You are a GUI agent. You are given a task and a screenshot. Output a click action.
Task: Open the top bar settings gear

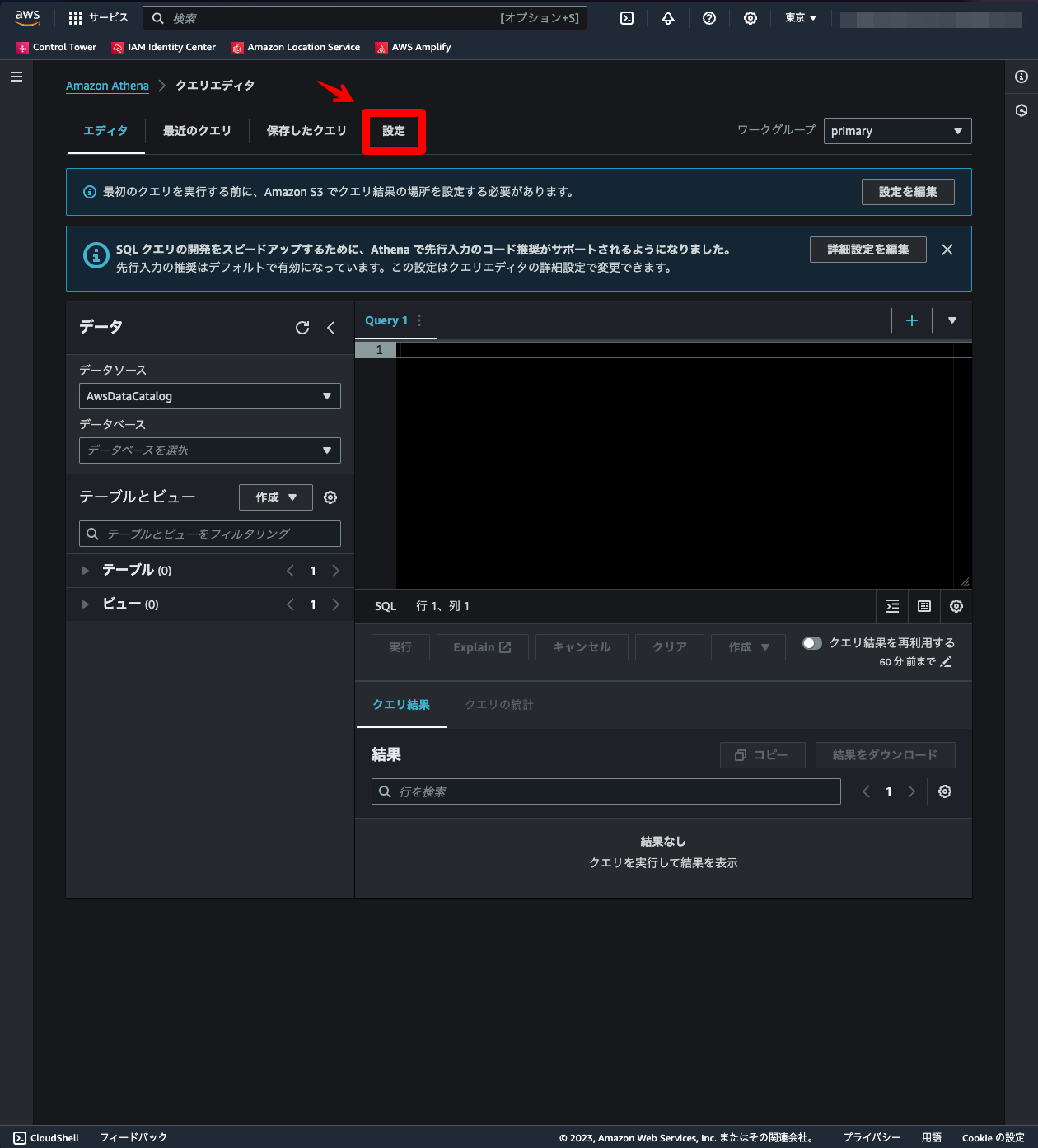click(750, 18)
